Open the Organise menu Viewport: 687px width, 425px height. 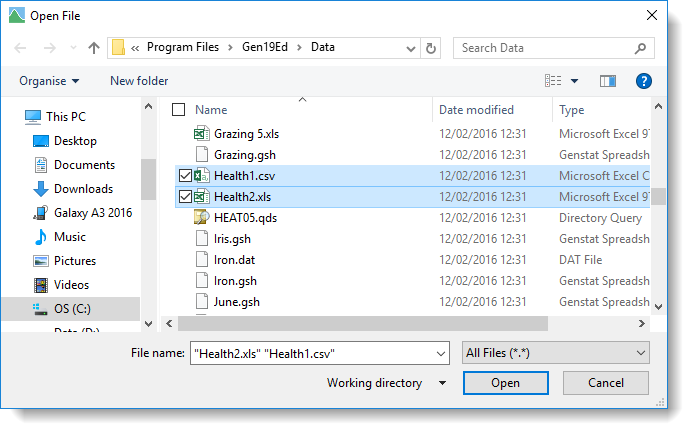48,81
